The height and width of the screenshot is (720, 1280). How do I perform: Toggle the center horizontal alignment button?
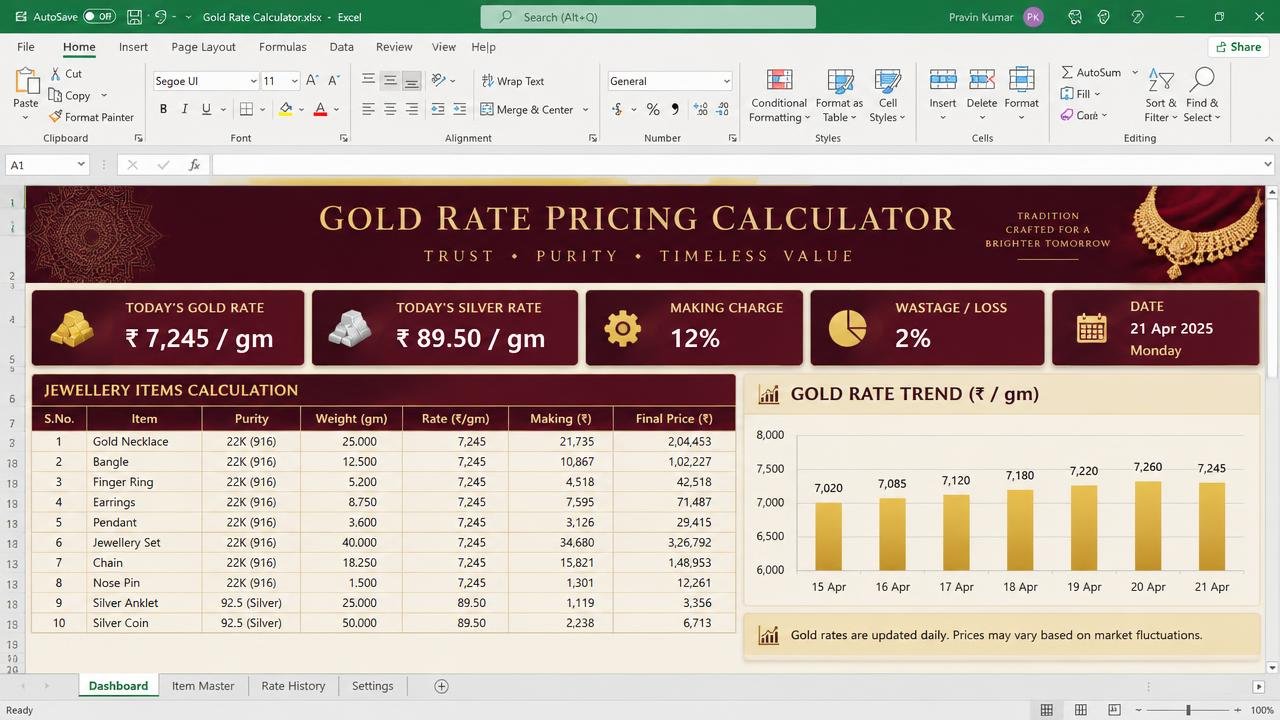click(x=390, y=109)
